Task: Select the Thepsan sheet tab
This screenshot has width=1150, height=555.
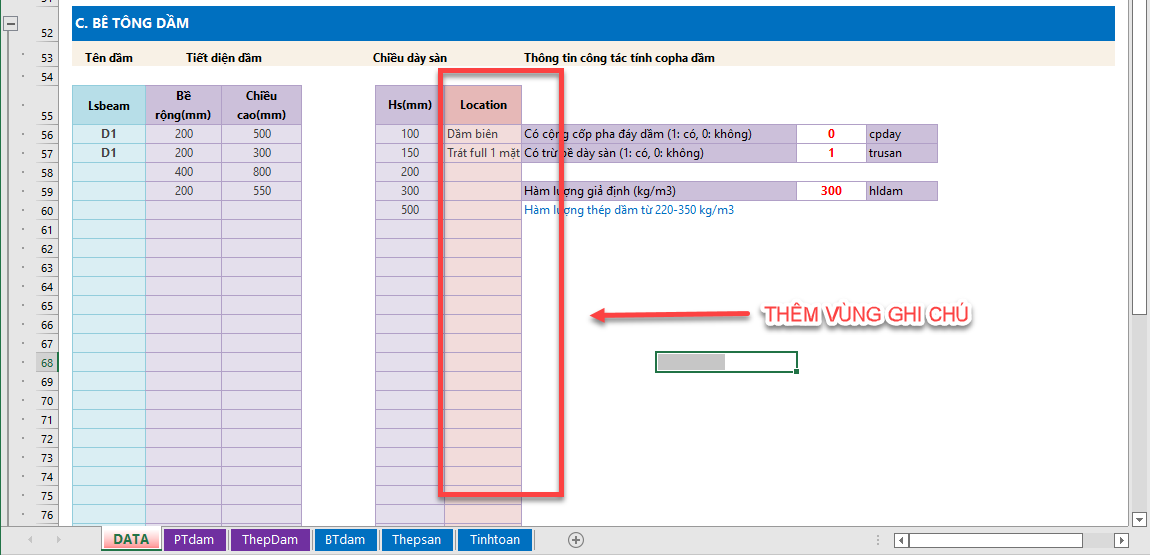Action: tap(416, 540)
